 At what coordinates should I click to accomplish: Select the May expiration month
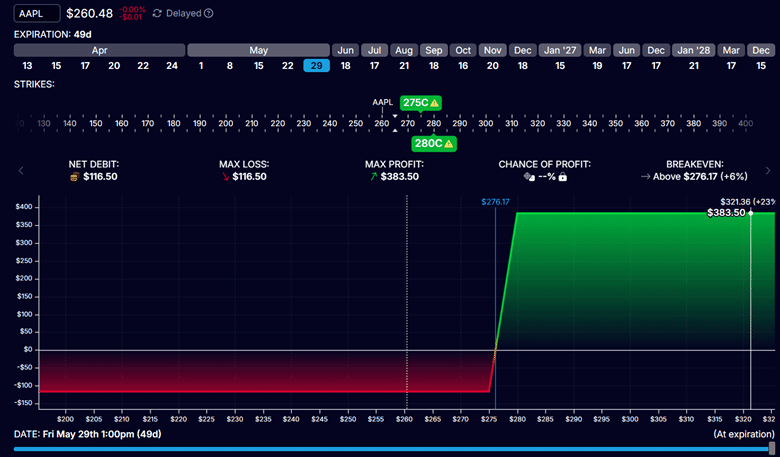click(x=259, y=50)
